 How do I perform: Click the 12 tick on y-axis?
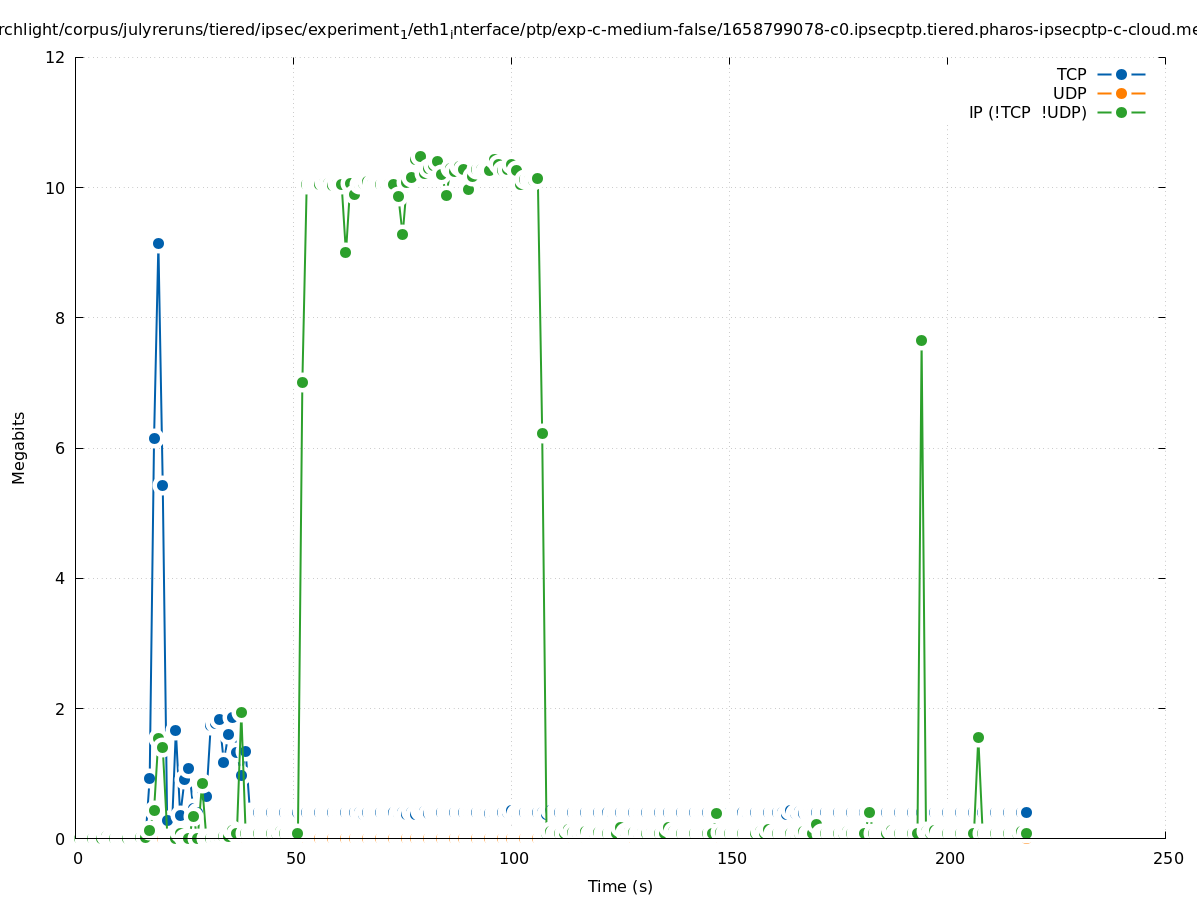click(x=56, y=57)
